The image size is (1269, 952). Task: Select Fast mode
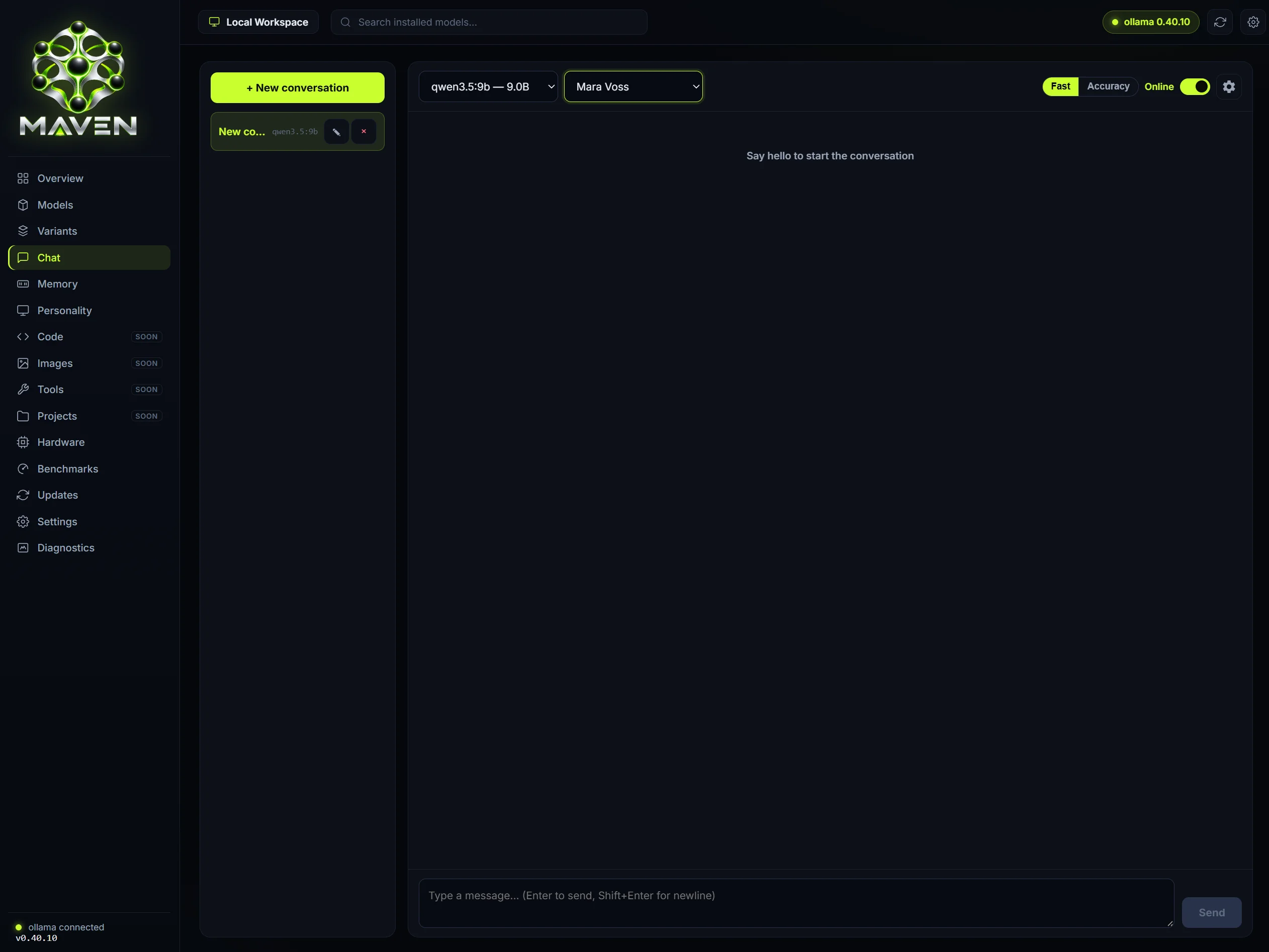tap(1060, 86)
